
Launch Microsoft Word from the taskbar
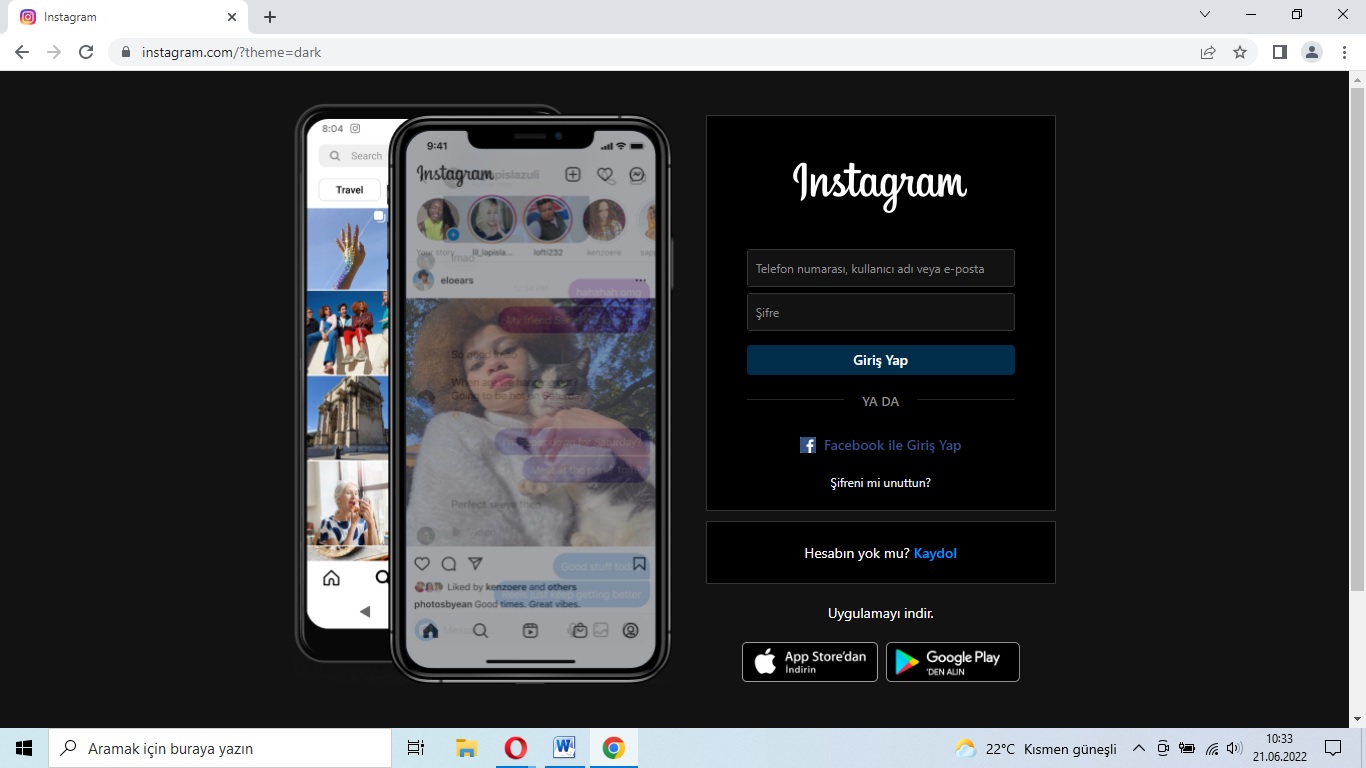click(x=564, y=747)
